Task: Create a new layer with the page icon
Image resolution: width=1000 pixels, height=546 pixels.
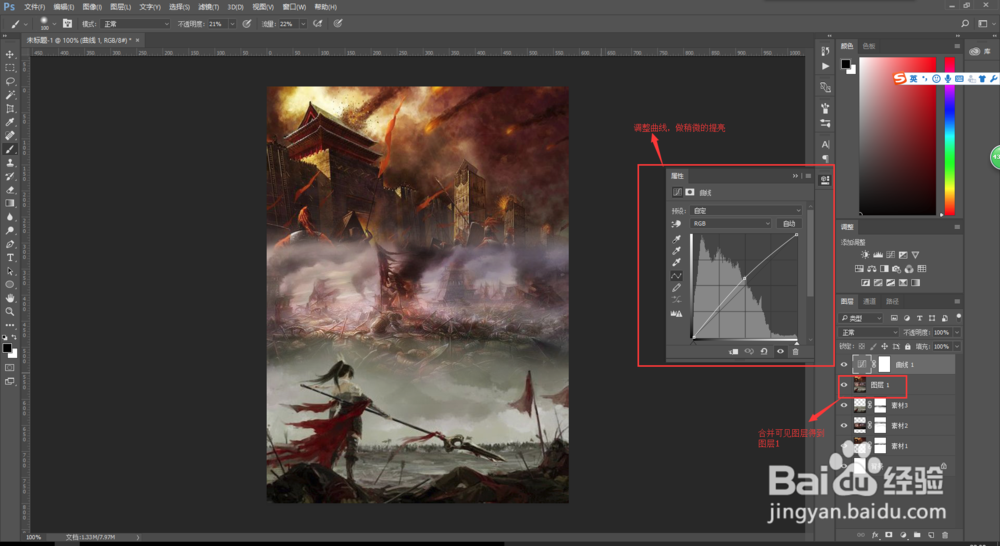Action: (931, 535)
